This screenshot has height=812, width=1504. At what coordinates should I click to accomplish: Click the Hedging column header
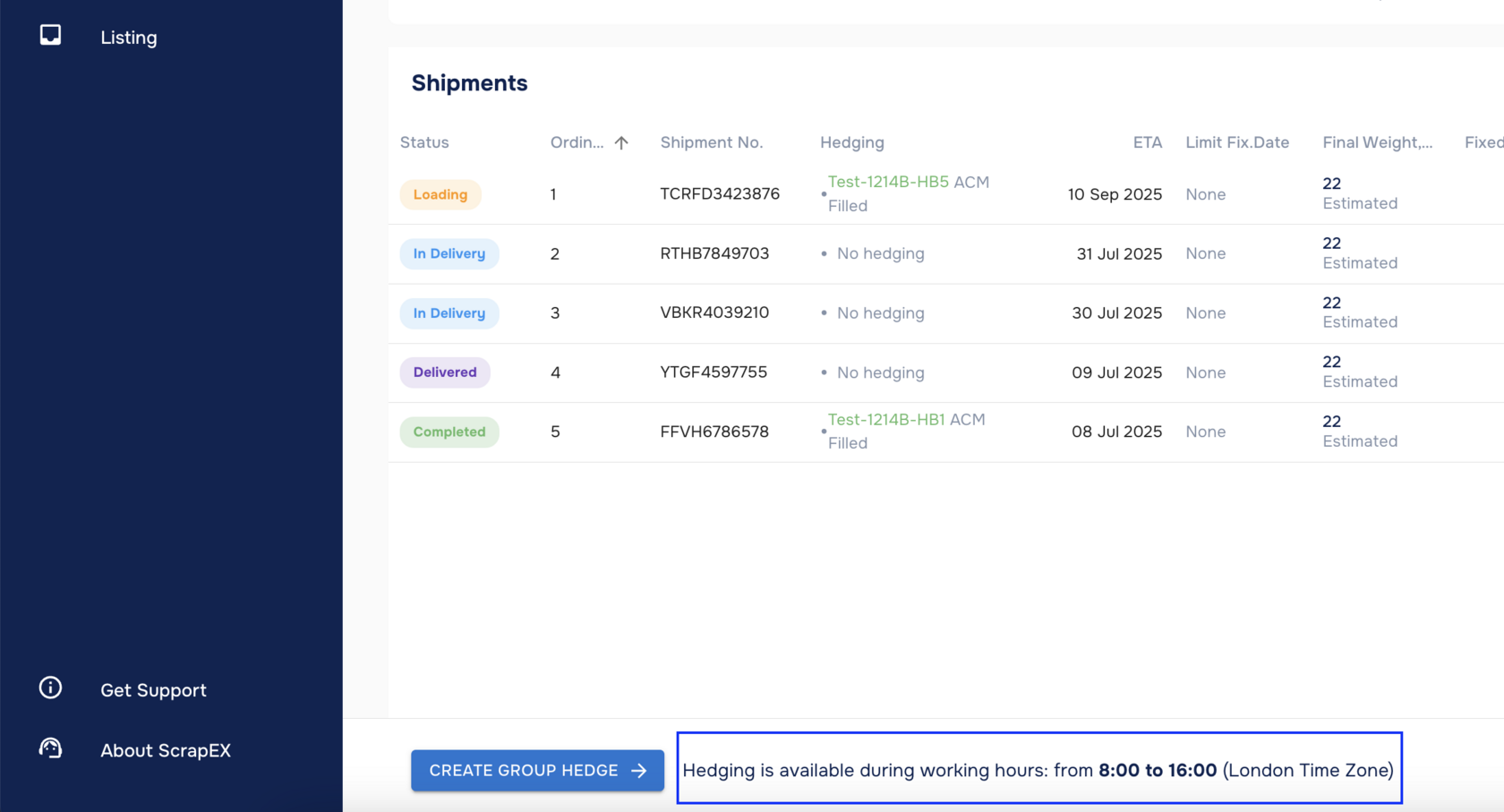(851, 142)
